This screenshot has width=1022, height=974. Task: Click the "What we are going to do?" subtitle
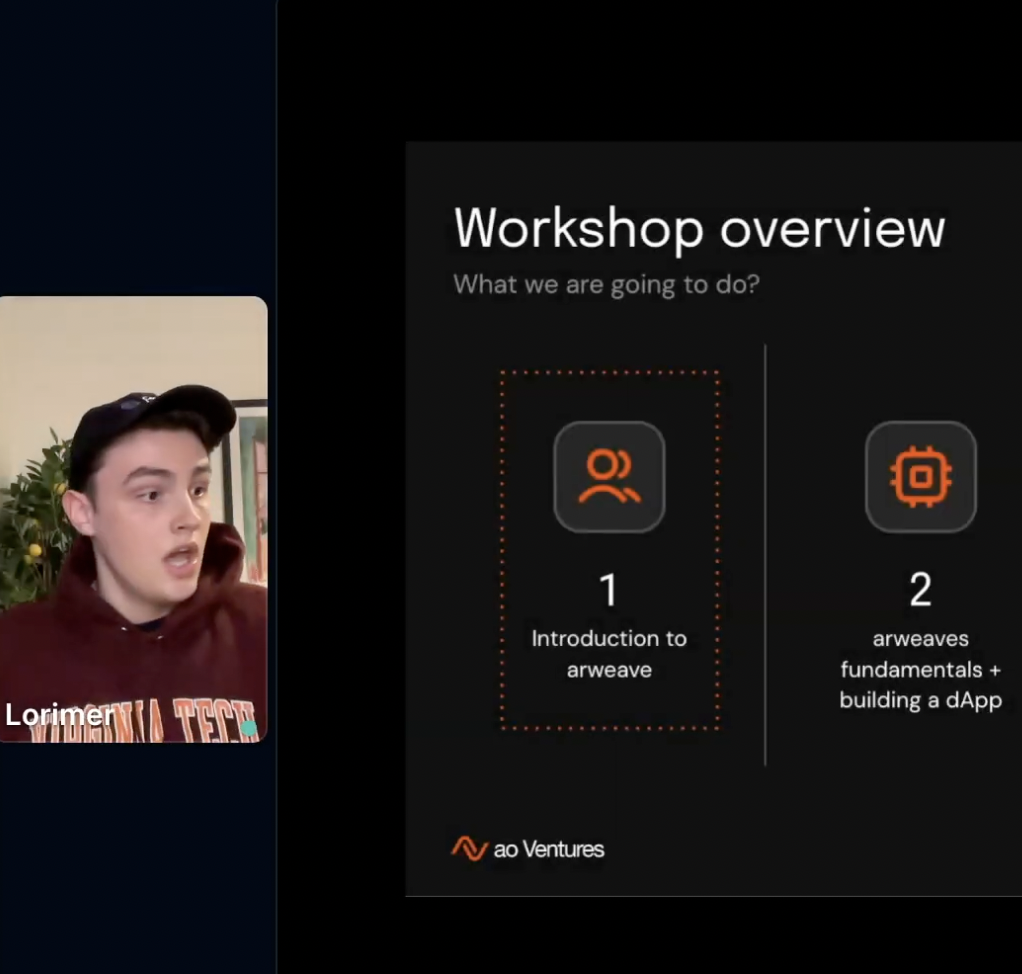(606, 284)
